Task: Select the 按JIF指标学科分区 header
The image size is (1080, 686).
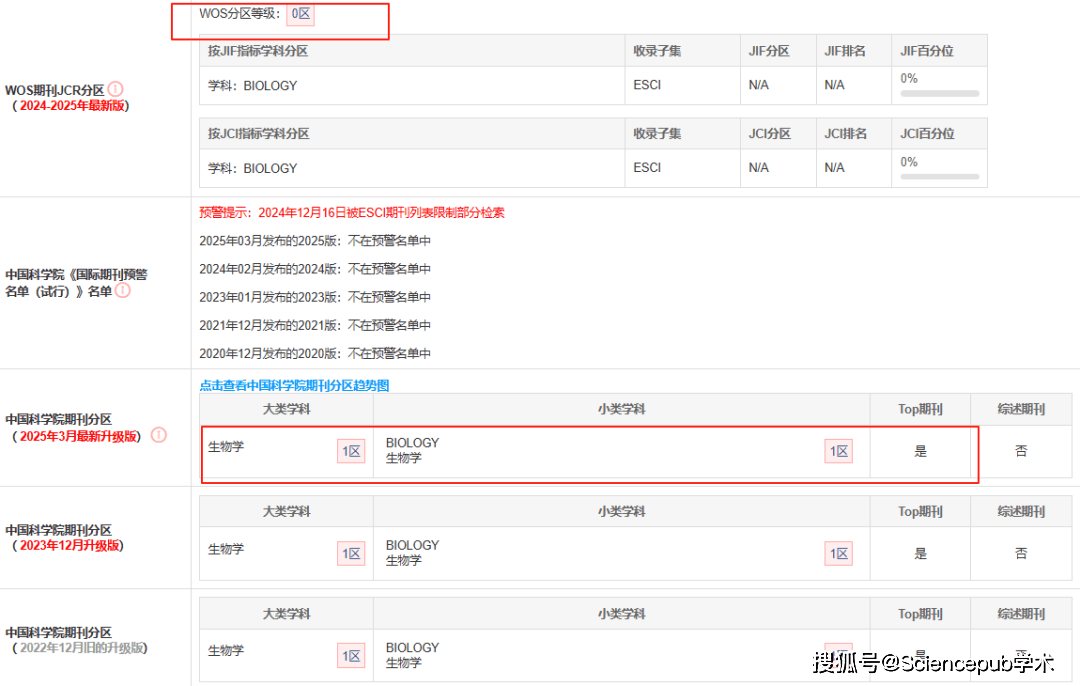Action: 259,50
